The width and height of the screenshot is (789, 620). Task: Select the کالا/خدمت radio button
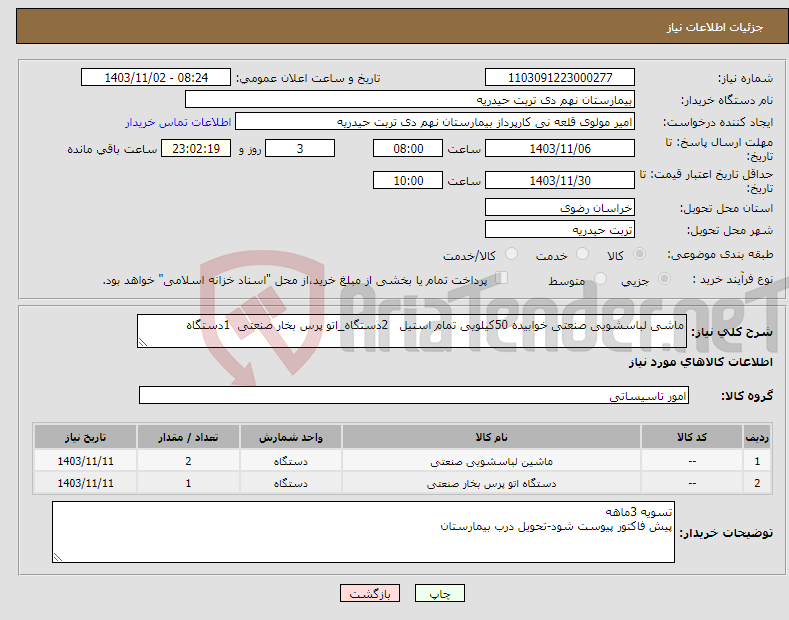pos(511,254)
